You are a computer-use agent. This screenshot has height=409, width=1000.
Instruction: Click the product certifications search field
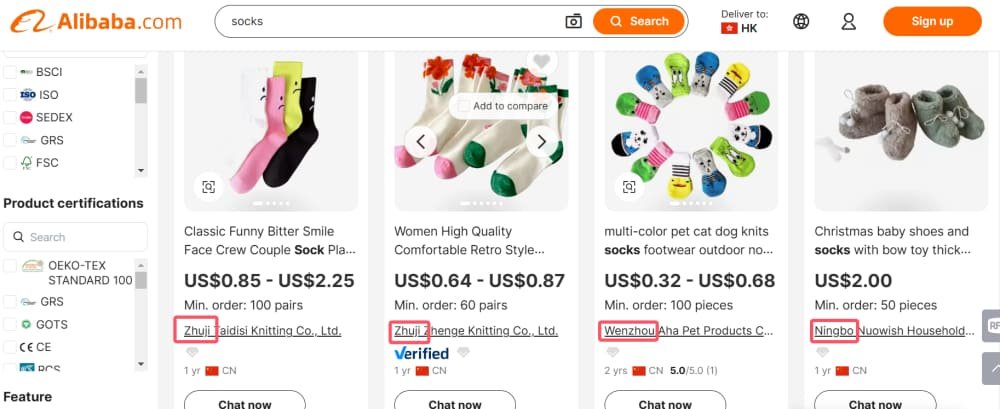(76, 237)
